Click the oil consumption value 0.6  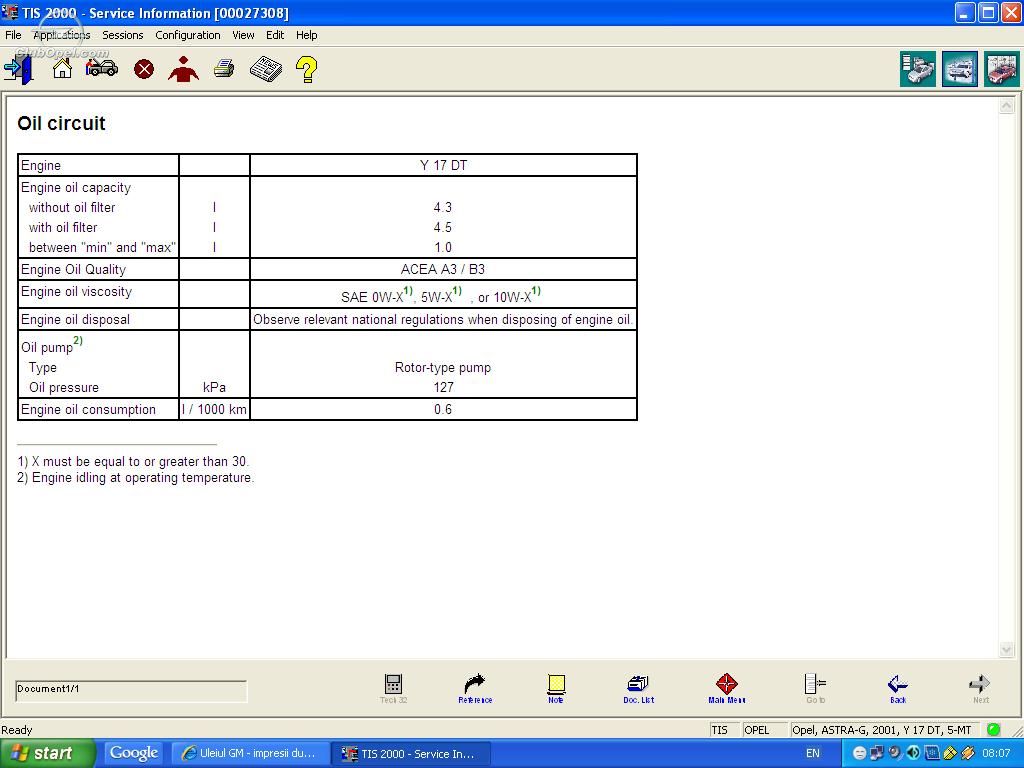(443, 409)
